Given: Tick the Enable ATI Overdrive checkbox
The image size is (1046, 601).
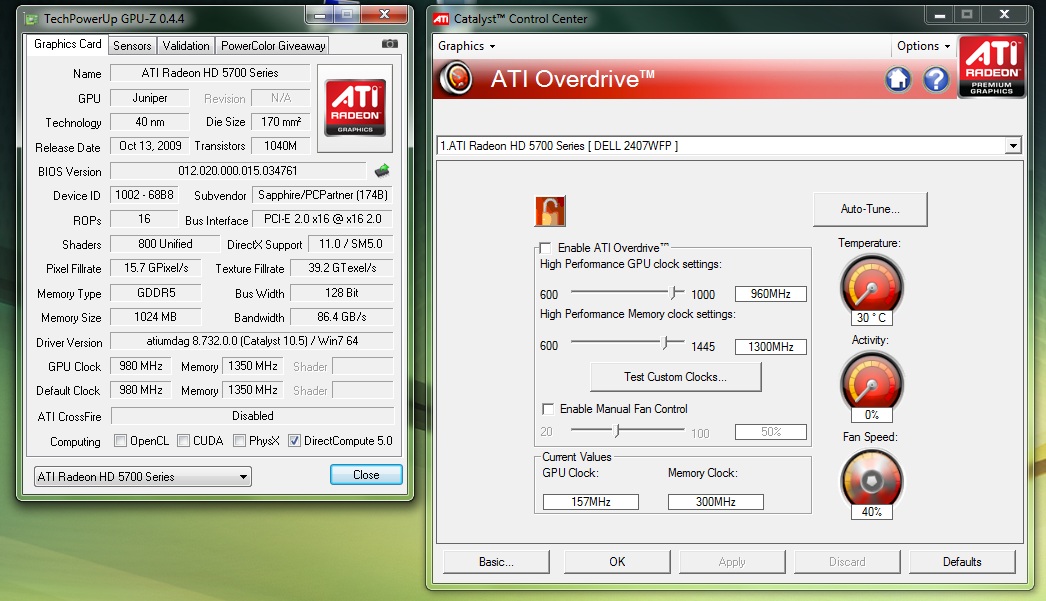Looking at the screenshot, I should point(545,247).
